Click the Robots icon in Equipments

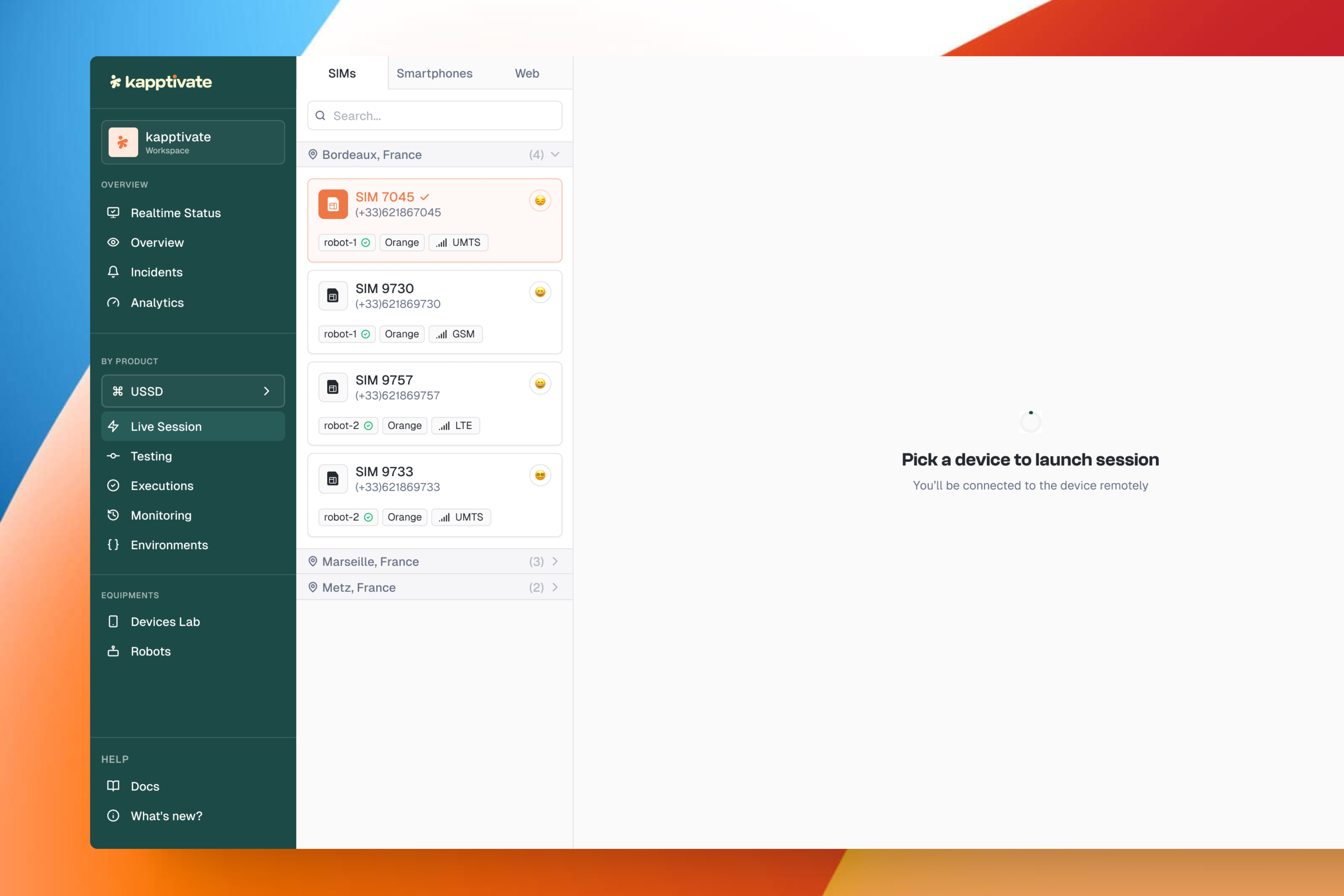pos(113,651)
